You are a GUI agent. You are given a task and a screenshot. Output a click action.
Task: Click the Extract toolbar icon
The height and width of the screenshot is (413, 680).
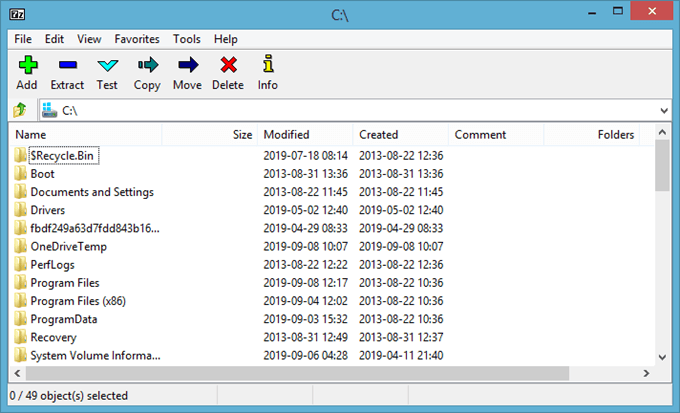click(x=68, y=65)
